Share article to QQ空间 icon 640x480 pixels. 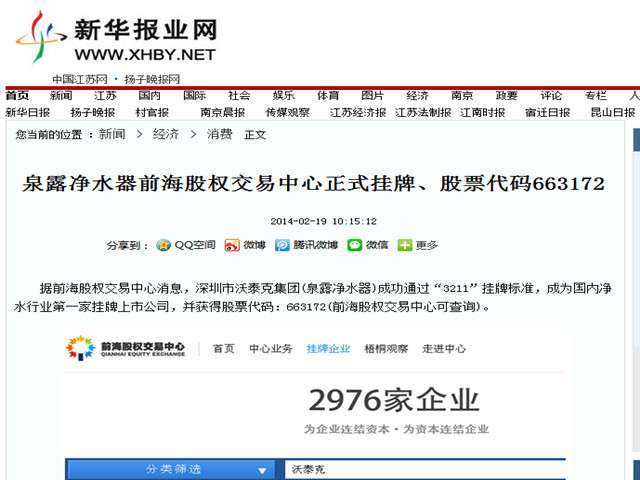163,245
